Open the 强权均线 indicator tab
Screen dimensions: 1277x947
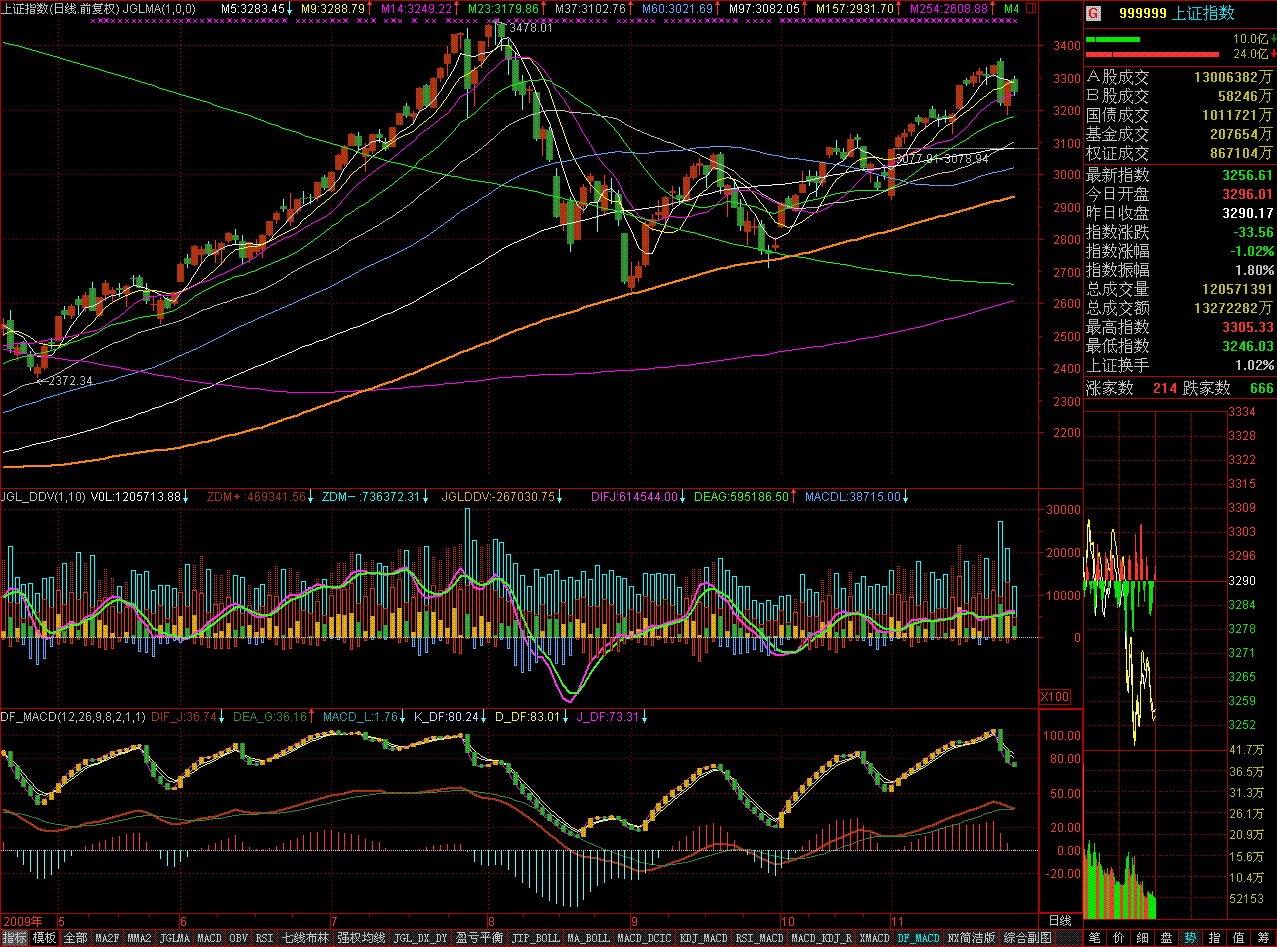(x=360, y=938)
